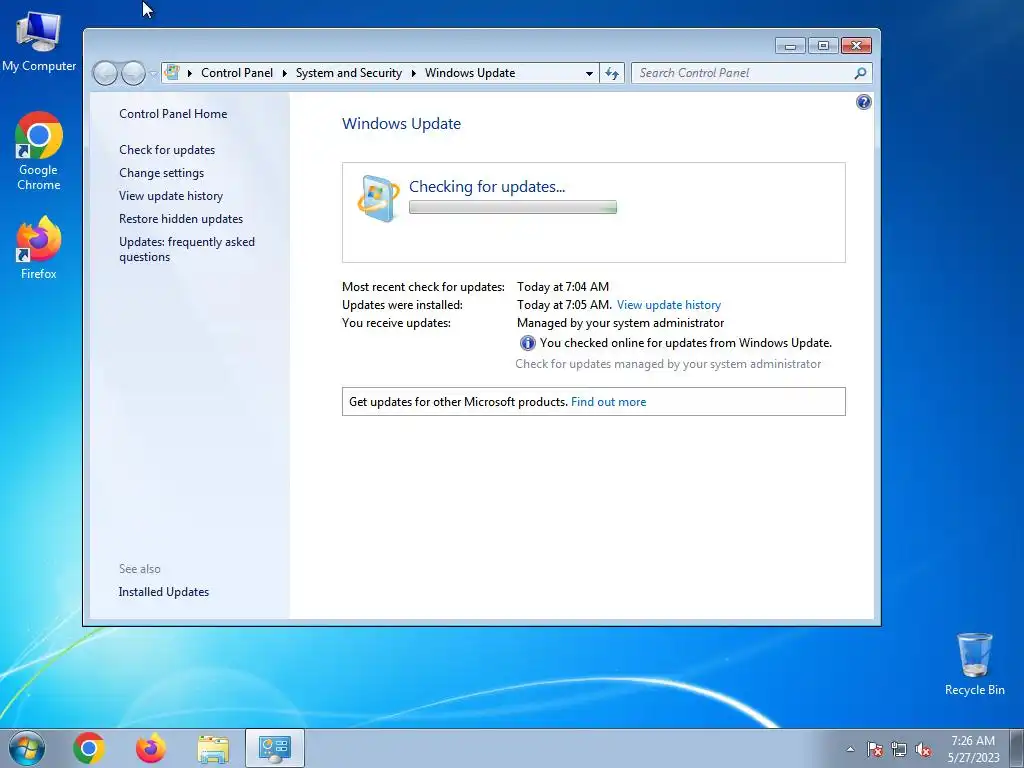The height and width of the screenshot is (768, 1024).
Task: Open Installed Updates link
Action: click(164, 592)
